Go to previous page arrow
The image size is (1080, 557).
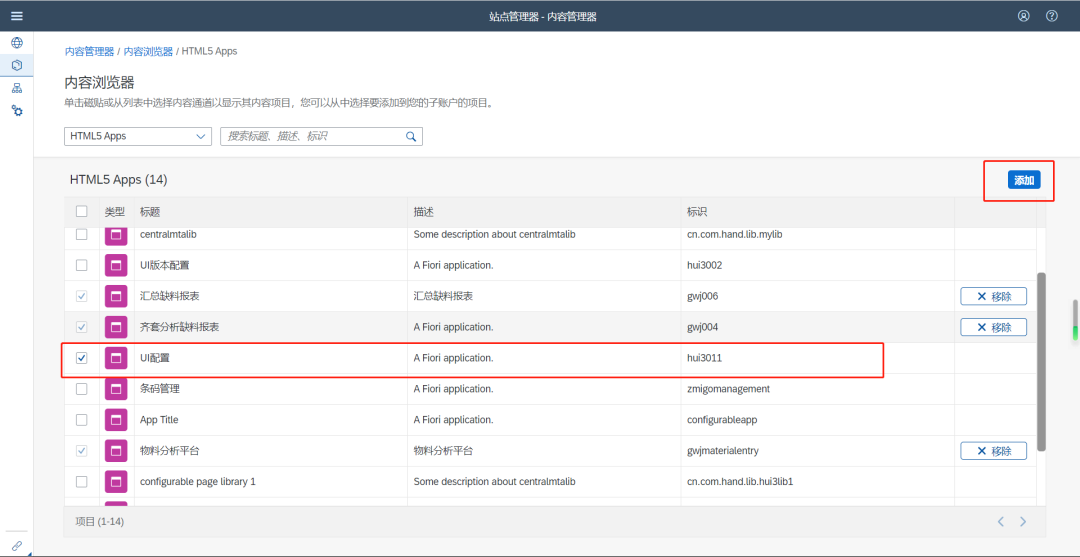[1001, 522]
